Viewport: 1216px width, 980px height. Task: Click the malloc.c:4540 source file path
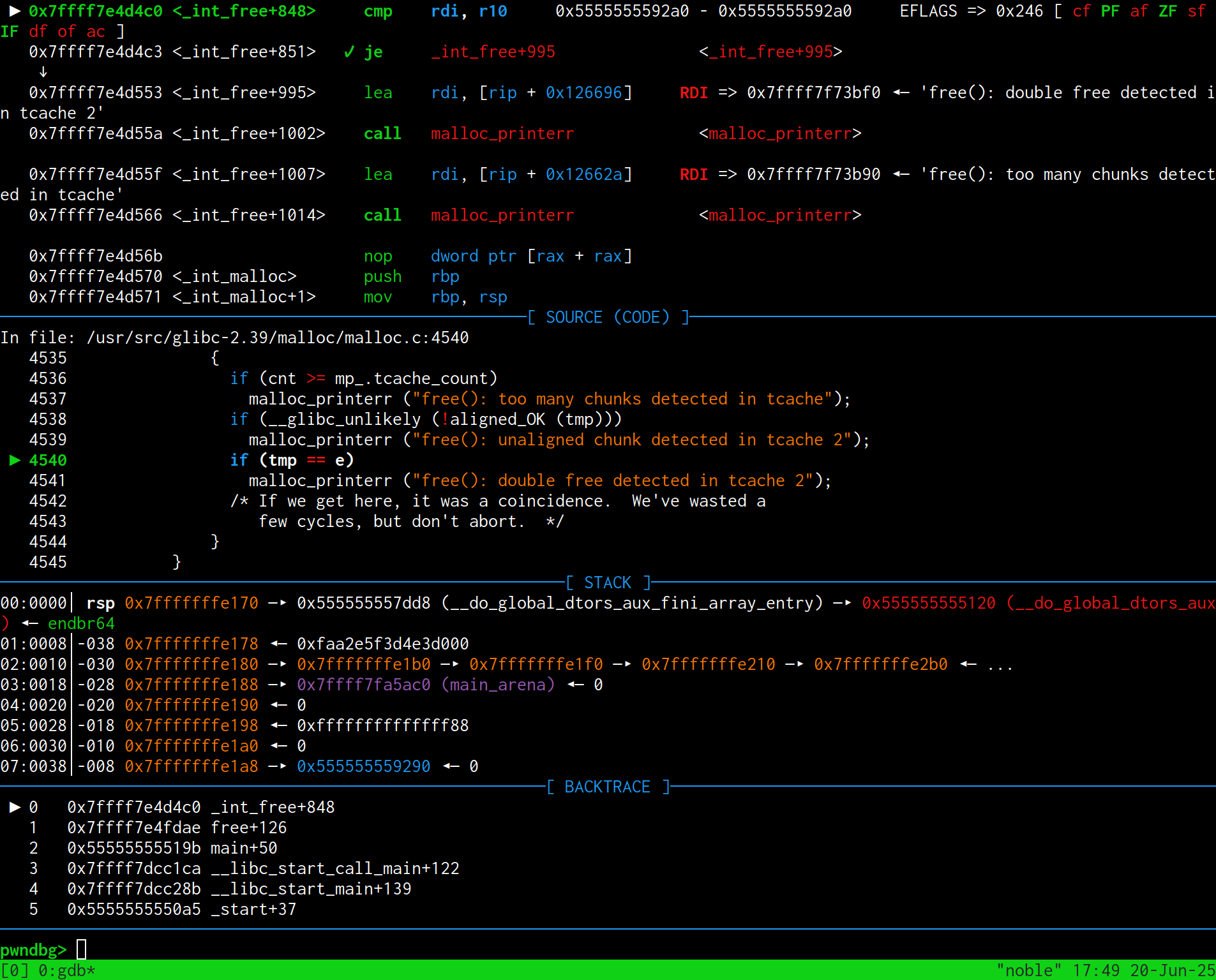278,338
